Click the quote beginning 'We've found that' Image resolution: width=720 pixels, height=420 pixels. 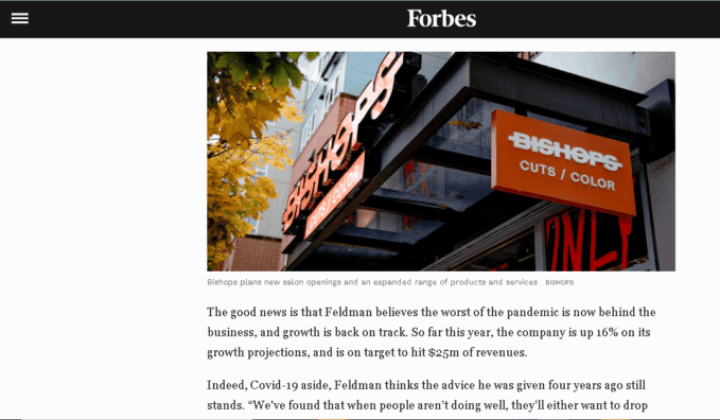point(448,405)
